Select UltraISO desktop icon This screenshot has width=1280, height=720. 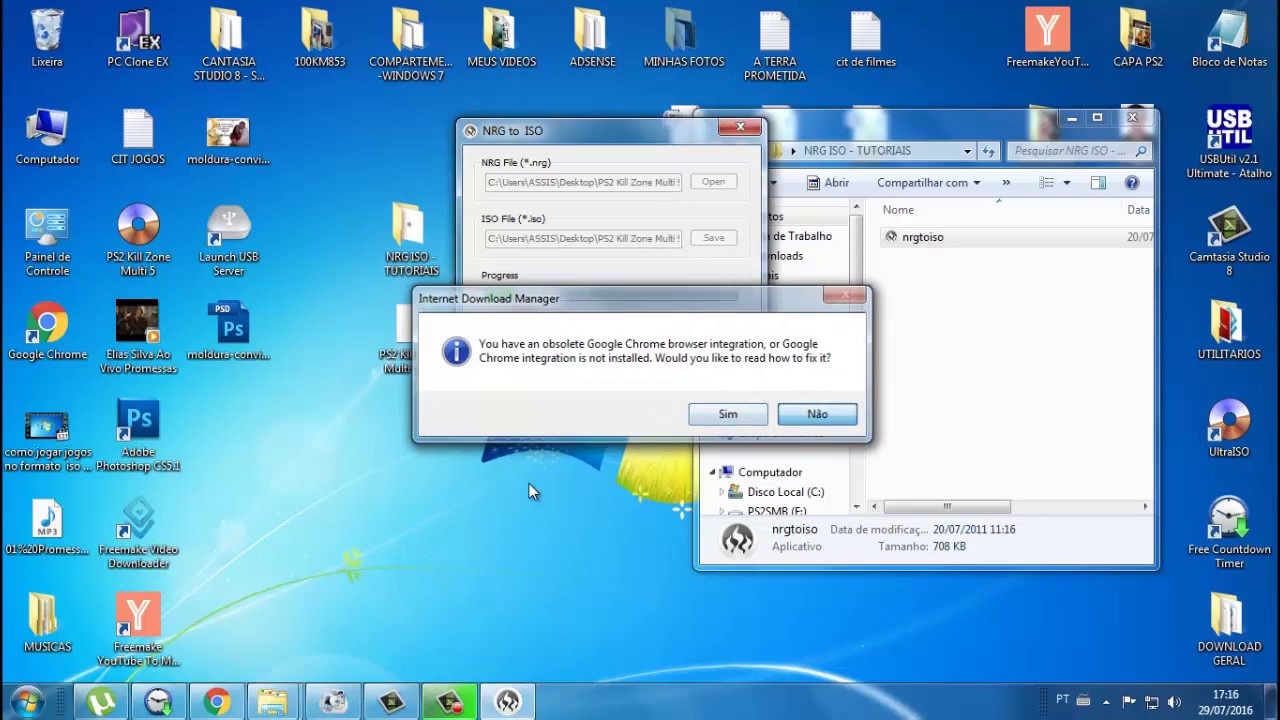pos(1229,428)
